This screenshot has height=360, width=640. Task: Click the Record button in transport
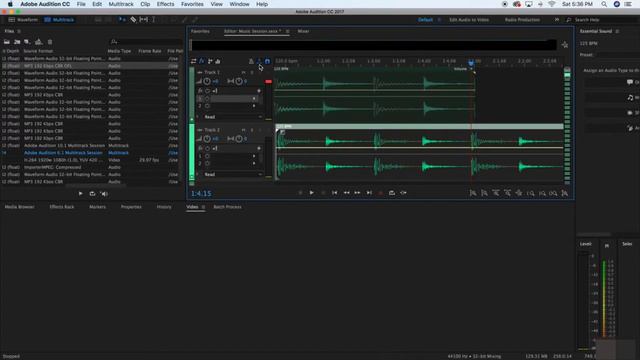tap(381, 193)
